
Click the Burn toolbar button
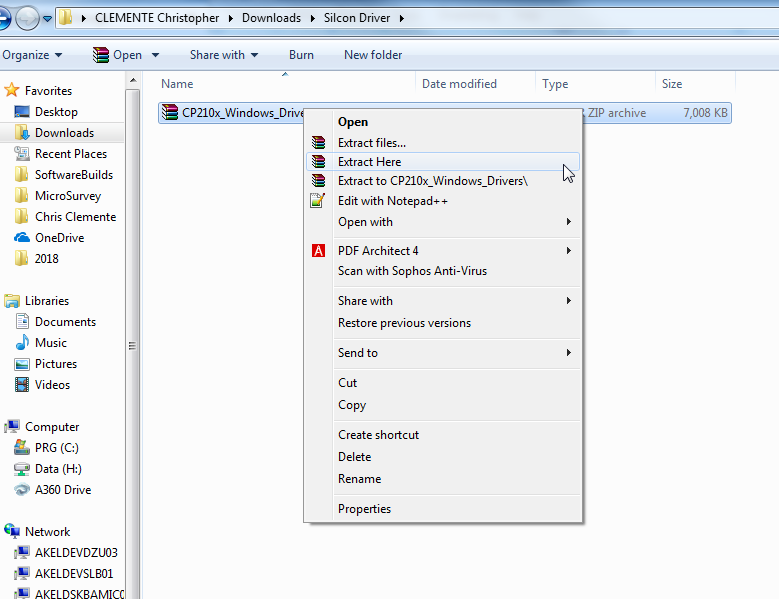[x=301, y=55]
